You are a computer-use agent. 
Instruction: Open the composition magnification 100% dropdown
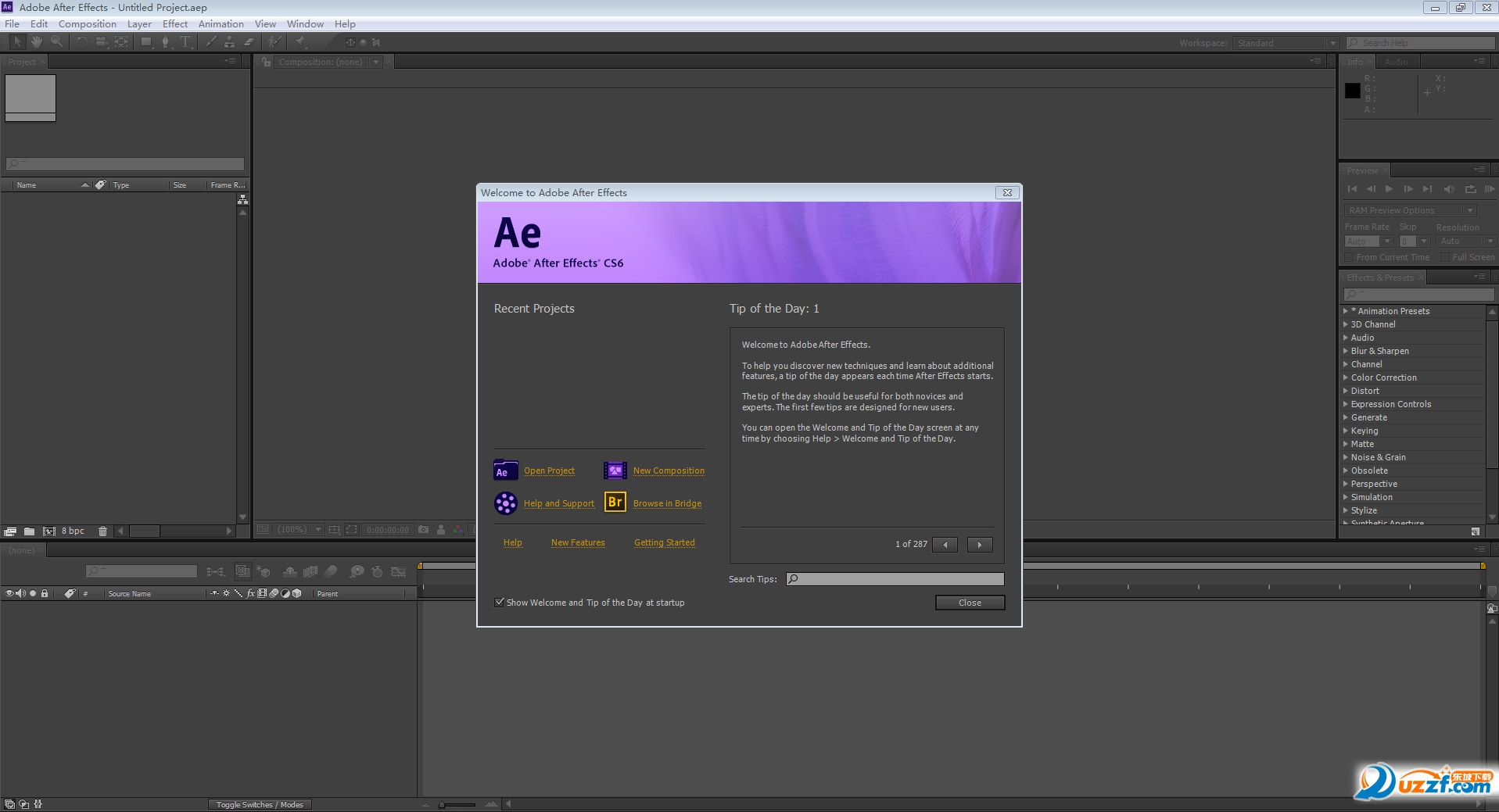coord(299,530)
